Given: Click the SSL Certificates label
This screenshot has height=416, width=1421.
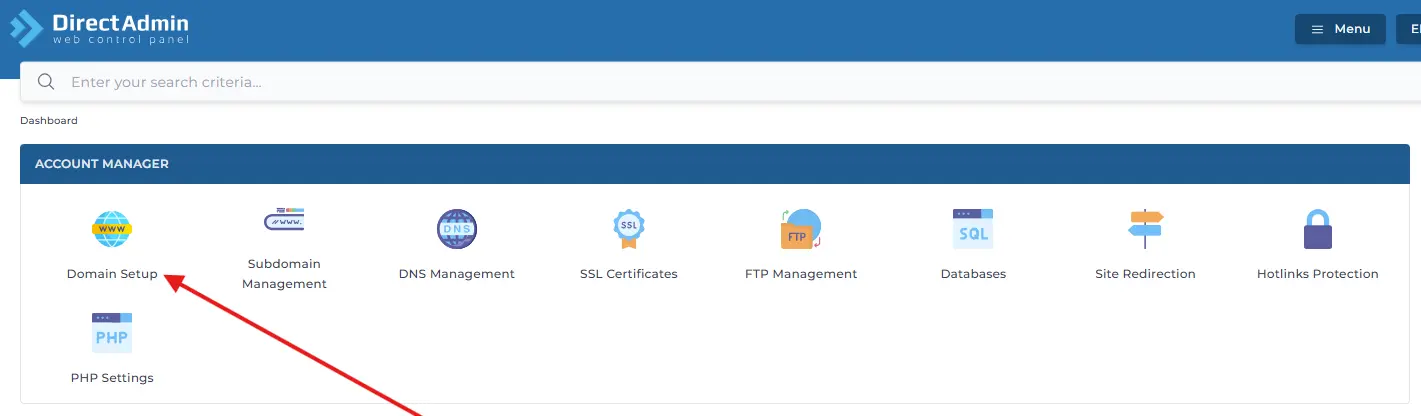Looking at the screenshot, I should tap(629, 274).
